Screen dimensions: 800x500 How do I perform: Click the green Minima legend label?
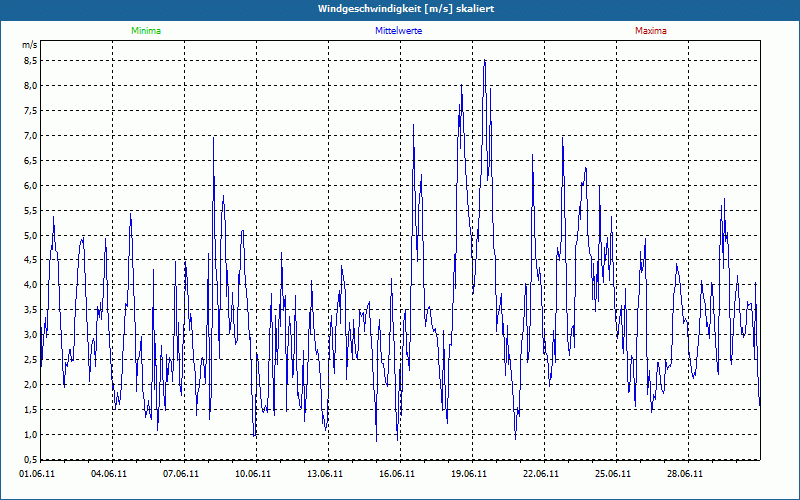tap(146, 31)
